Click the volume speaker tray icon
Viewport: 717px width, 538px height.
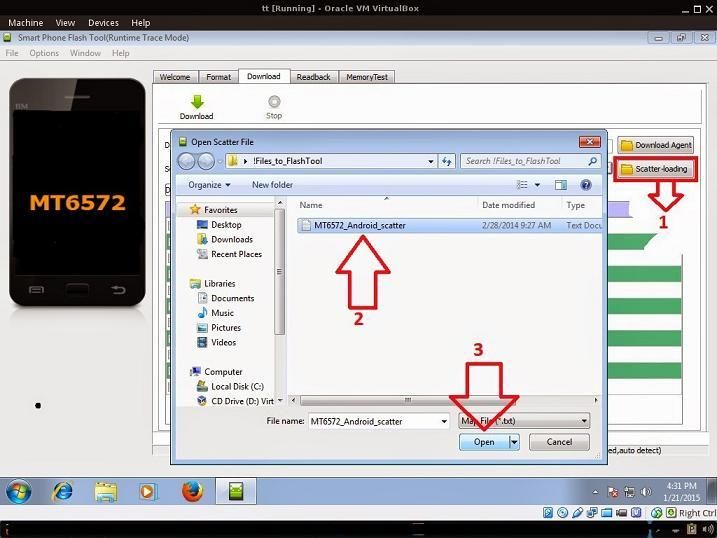(x=646, y=492)
